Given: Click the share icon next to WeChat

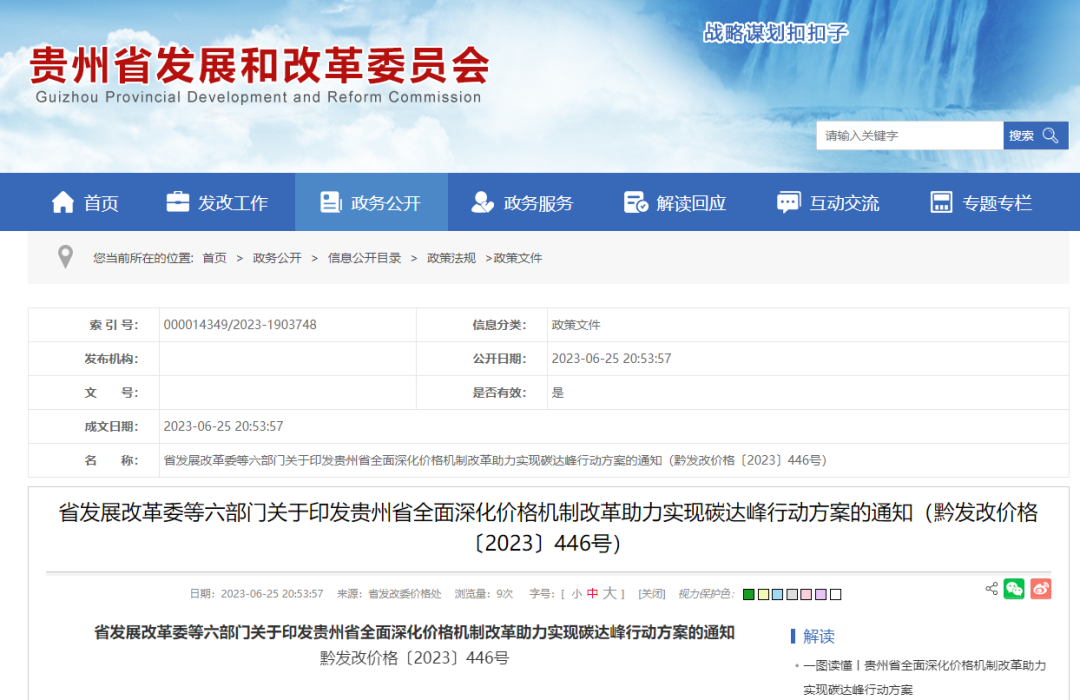Looking at the screenshot, I should click(x=991, y=589).
